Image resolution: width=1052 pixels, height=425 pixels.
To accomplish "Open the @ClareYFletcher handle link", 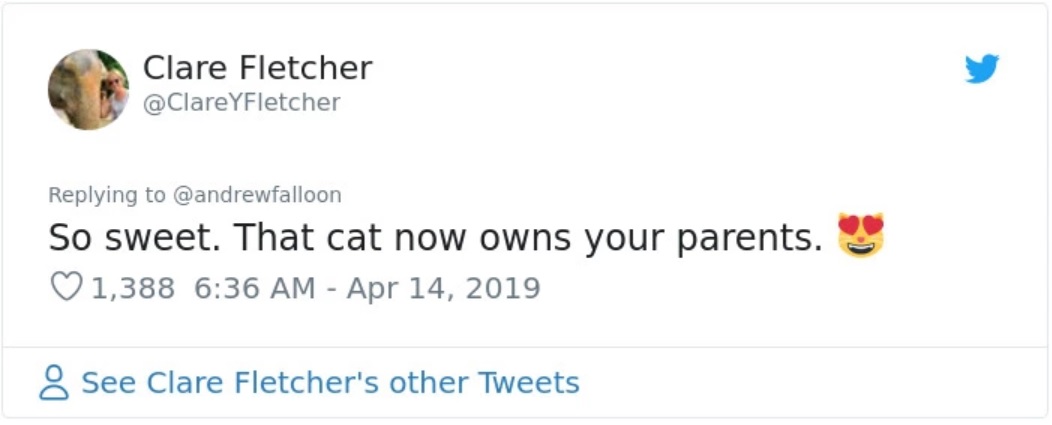I will pyautogui.click(x=242, y=102).
